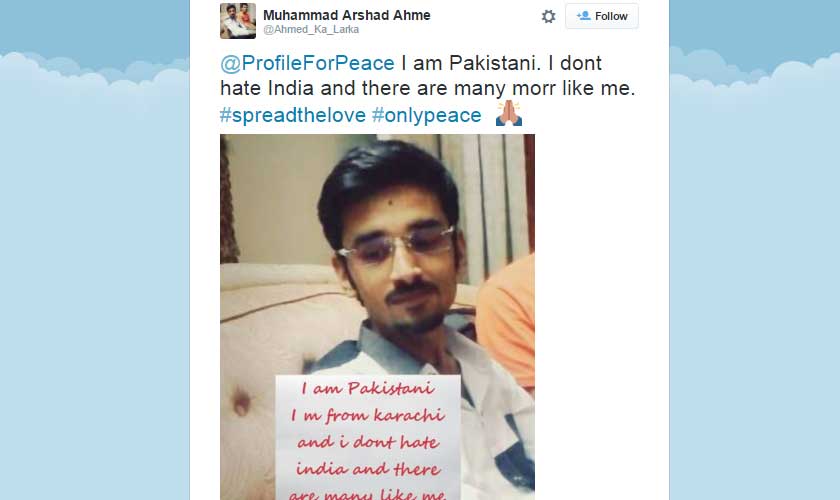Click the Follow button
This screenshot has height=500, width=840.
(x=602, y=16)
